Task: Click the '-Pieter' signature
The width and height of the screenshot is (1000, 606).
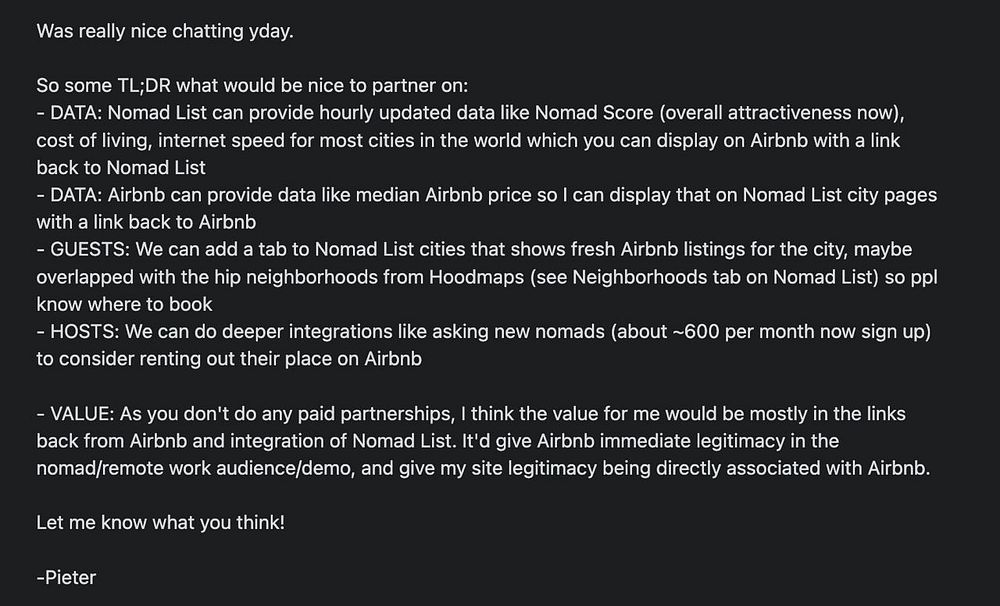Action: (66, 578)
